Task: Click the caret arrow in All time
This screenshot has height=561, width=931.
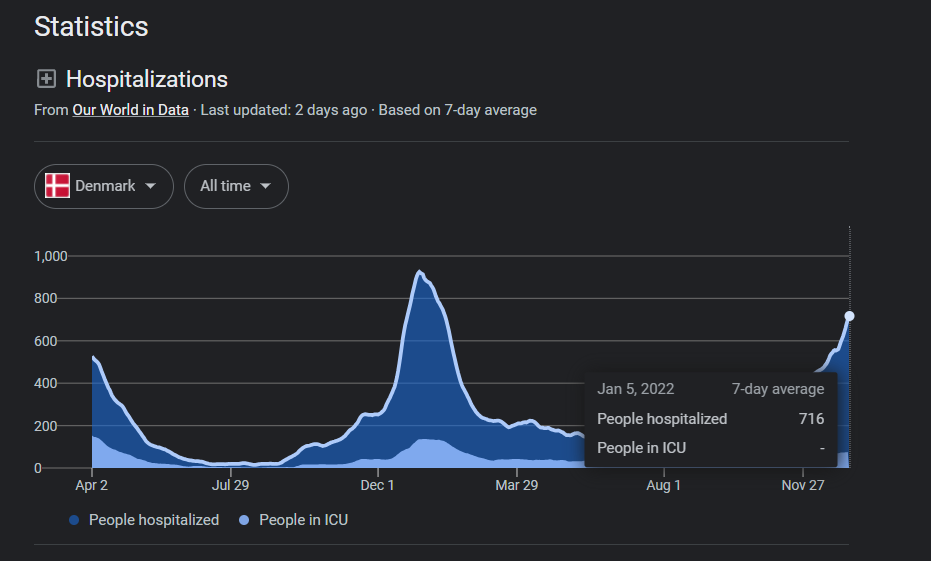Action: pyautogui.click(x=265, y=186)
